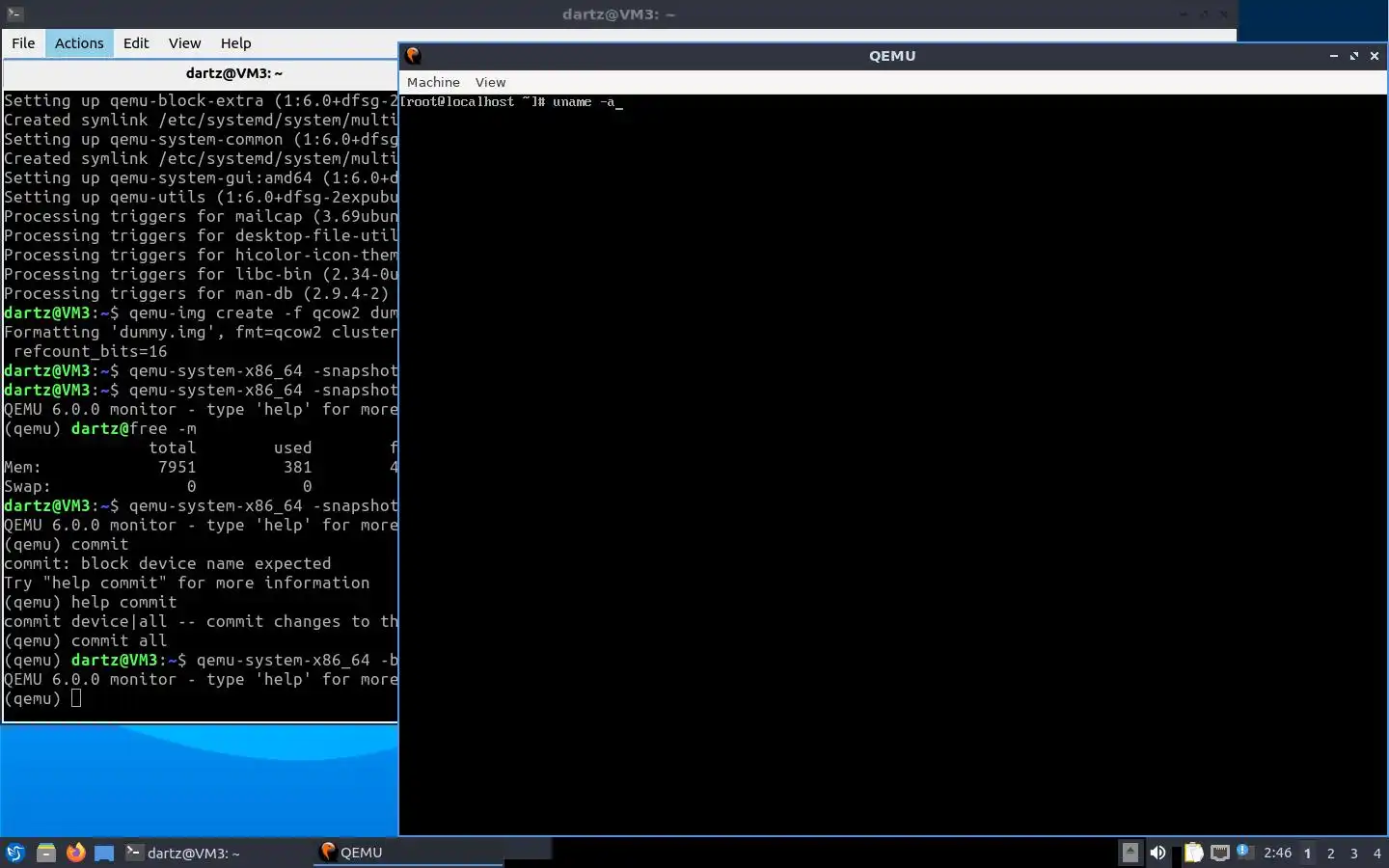The width and height of the screenshot is (1389, 868).
Task: Click the 'Swap:' row in terminal output
Action: (201, 486)
